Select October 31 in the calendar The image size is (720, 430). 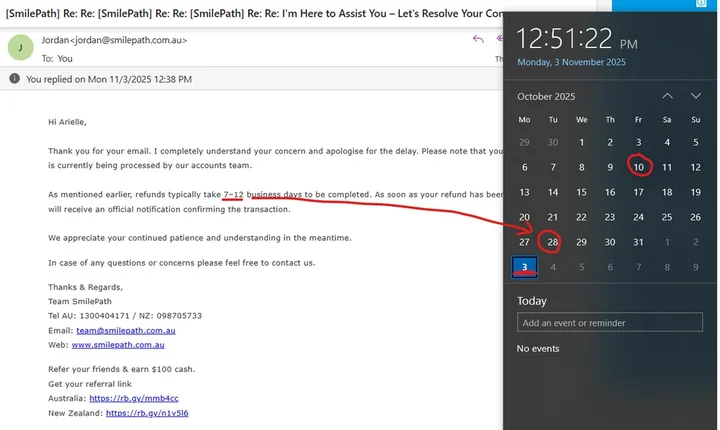click(638, 242)
